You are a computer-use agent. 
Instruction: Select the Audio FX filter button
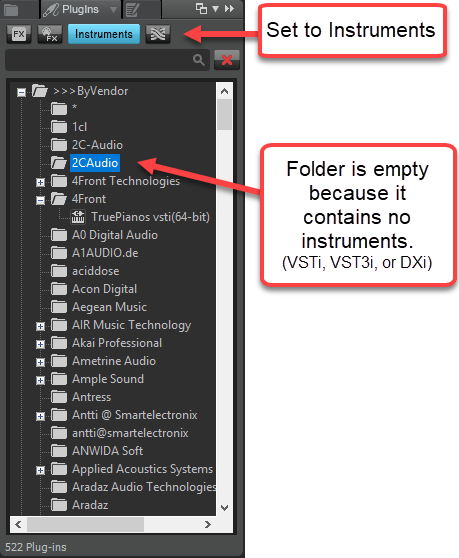tap(19, 34)
